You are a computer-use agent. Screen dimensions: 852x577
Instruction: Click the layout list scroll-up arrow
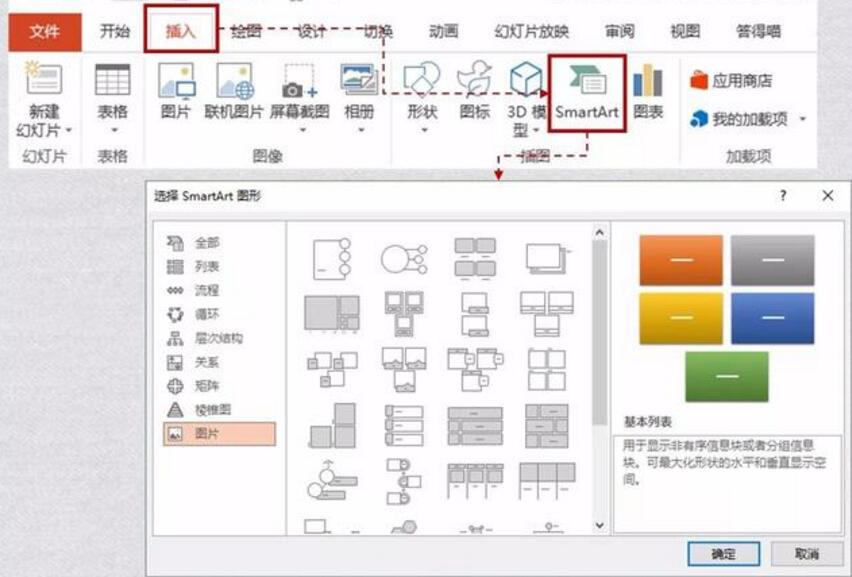tap(599, 233)
